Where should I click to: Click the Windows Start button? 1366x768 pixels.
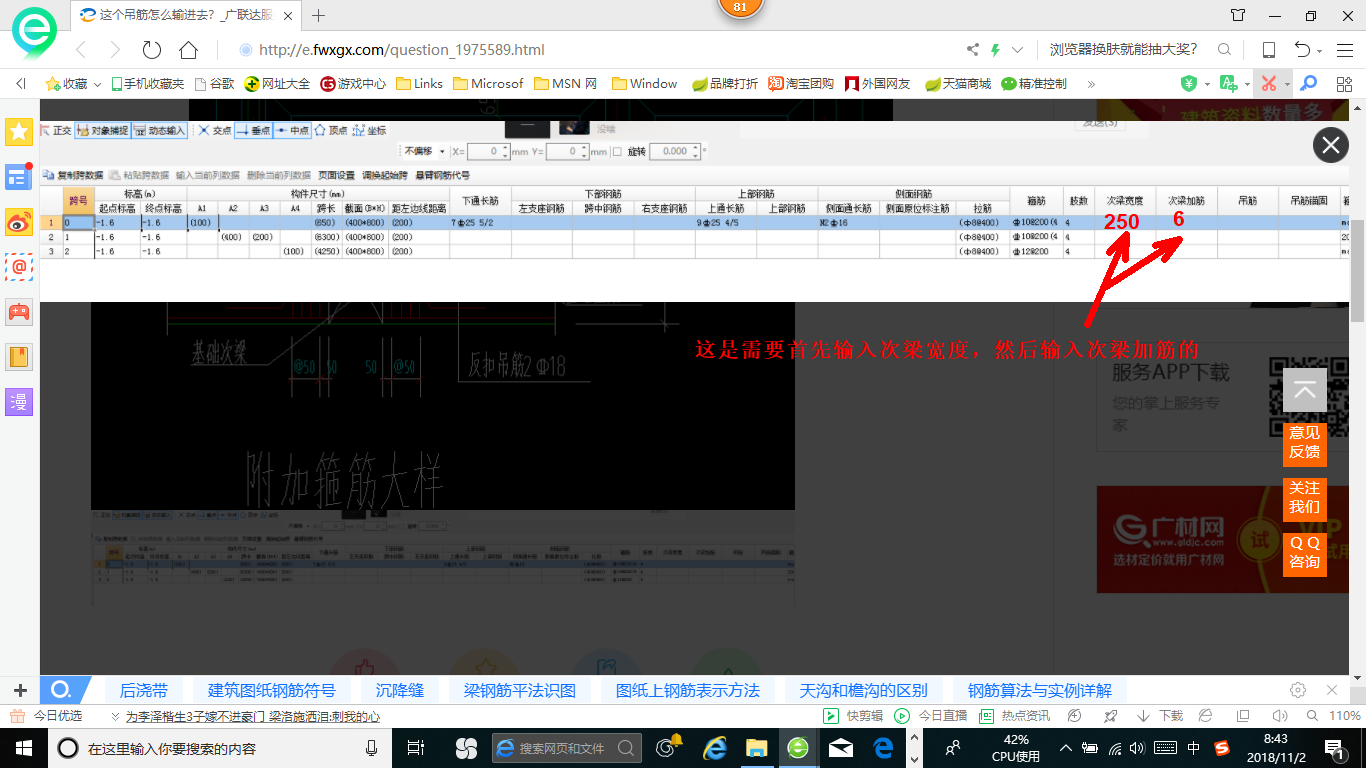click(22, 747)
